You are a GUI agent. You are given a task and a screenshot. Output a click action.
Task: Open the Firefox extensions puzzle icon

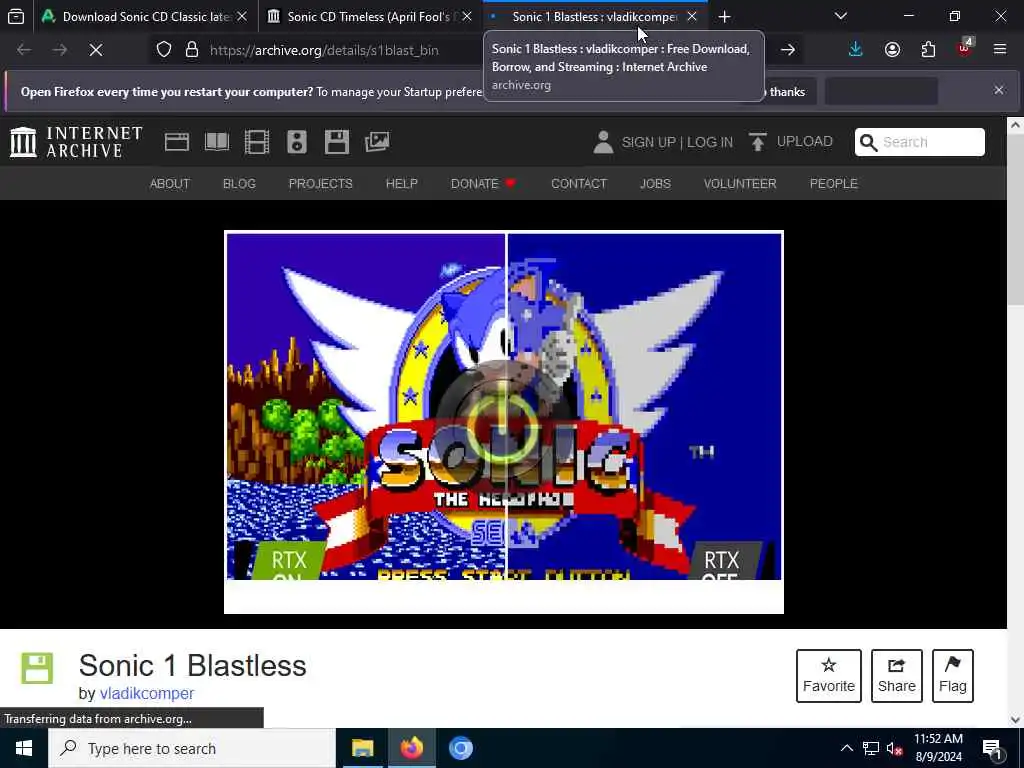tap(928, 50)
